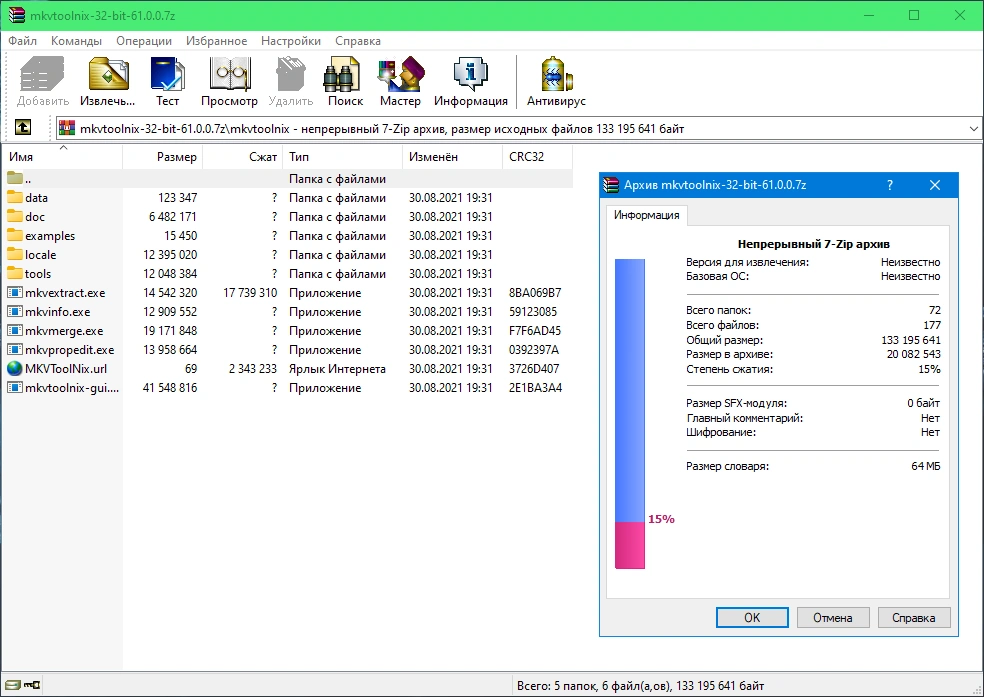Click size value 41 548 816
The image size is (984, 697).
coord(170,388)
